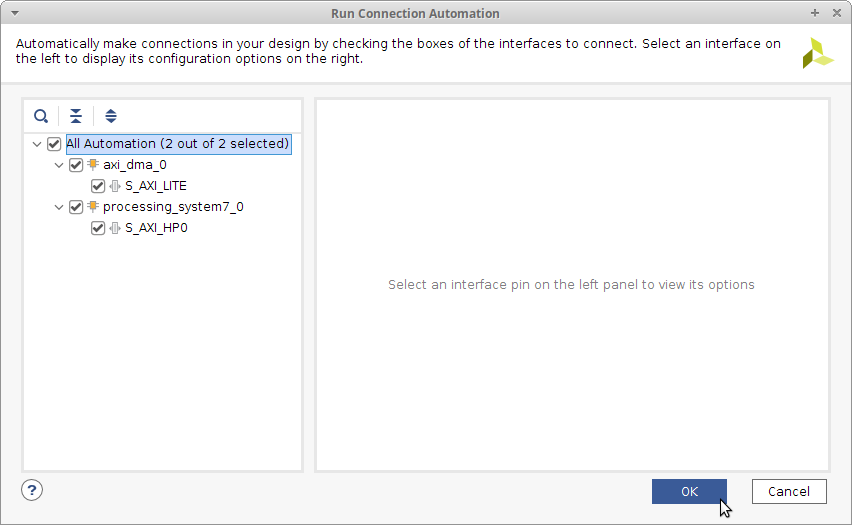
Task: Select the S_AXI_HP0 interface label
Action: tap(157, 228)
